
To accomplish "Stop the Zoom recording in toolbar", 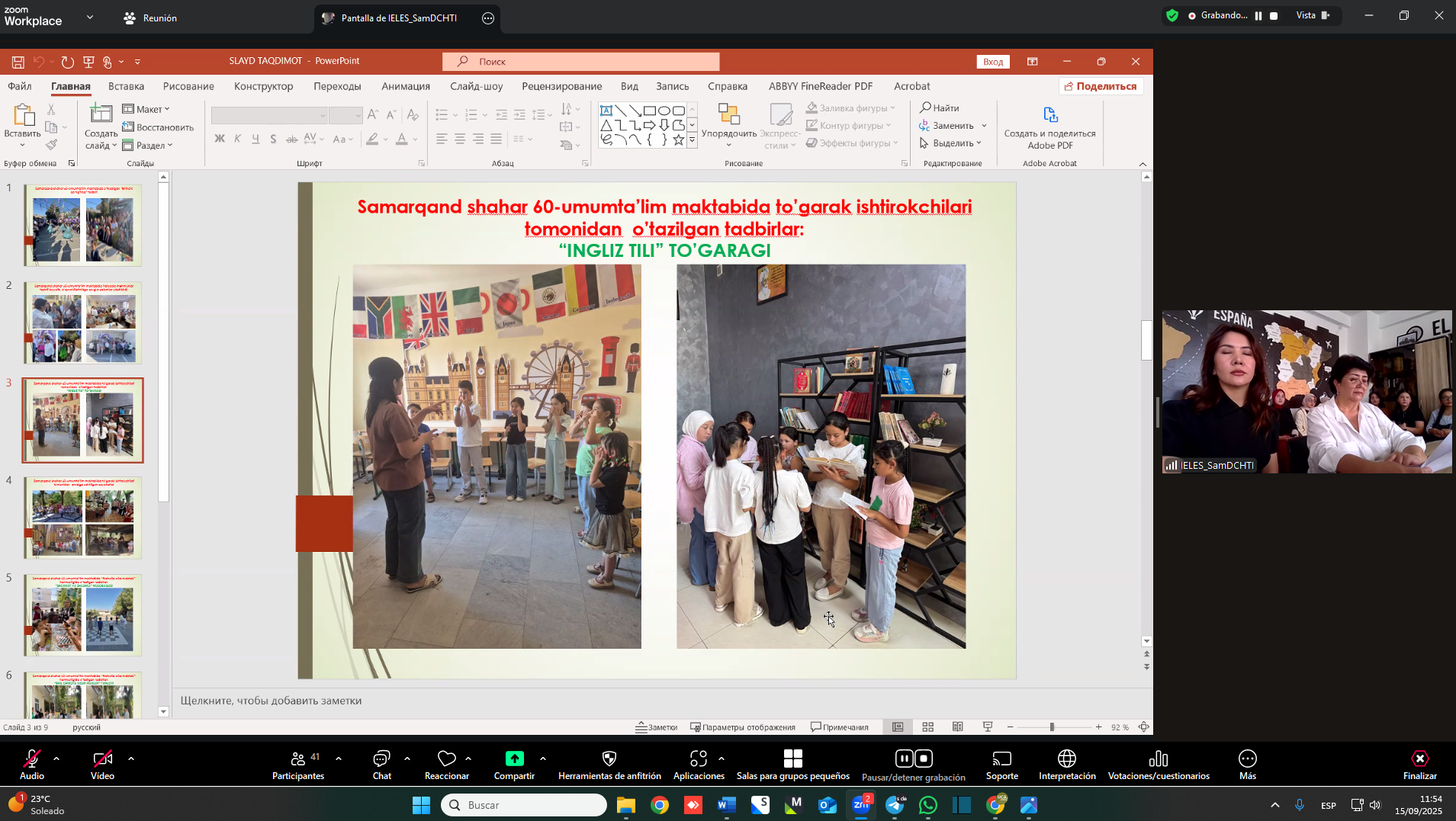I will pyautogui.click(x=924, y=758).
